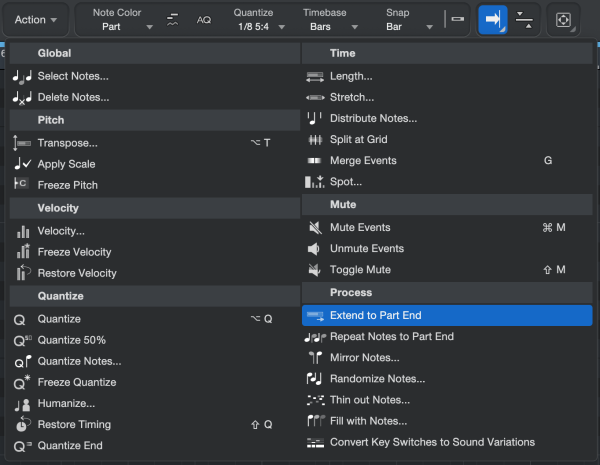Click the Mirror Notes... icon

315,358
